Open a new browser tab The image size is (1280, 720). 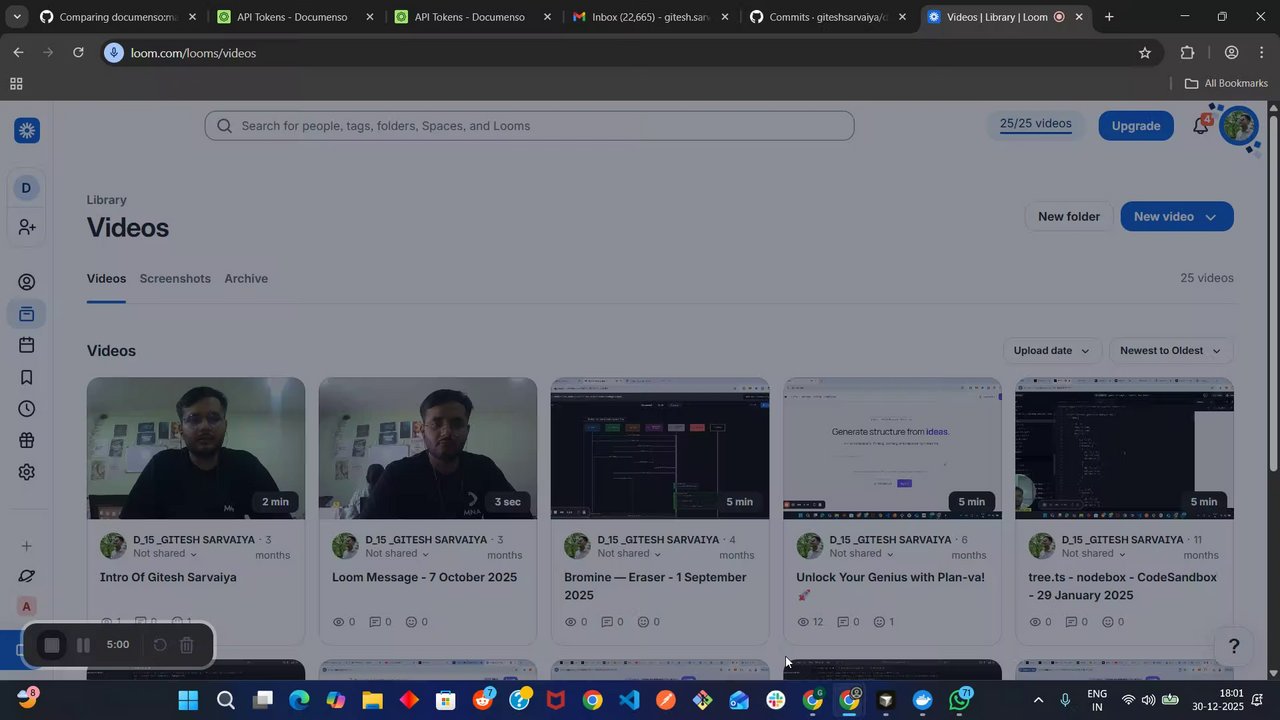(1109, 17)
